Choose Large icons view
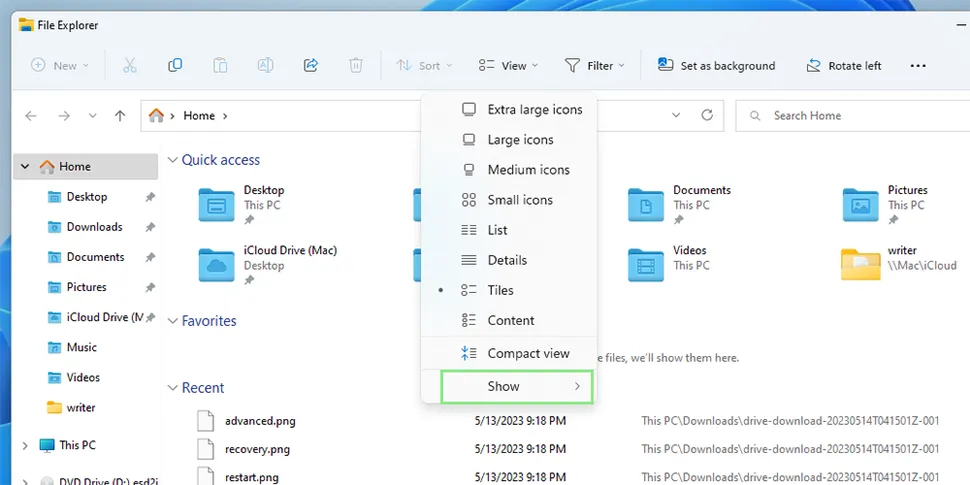This screenshot has height=485, width=970. [x=509, y=140]
